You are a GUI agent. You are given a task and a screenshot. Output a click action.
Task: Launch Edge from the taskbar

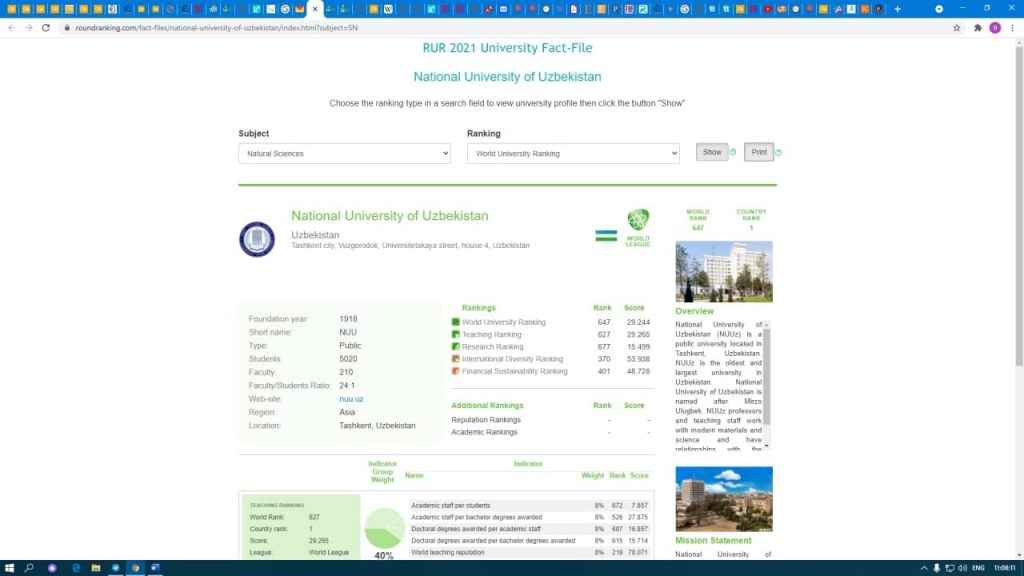point(76,568)
